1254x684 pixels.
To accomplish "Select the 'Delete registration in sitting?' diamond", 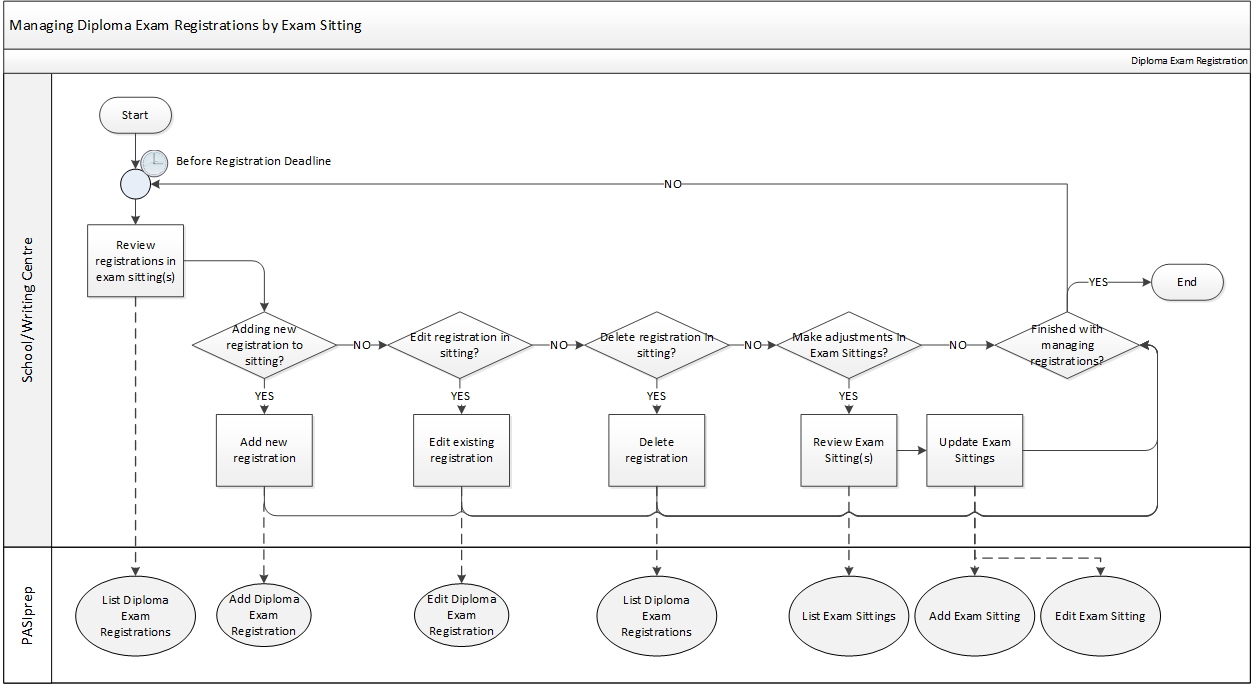I will click(x=656, y=345).
